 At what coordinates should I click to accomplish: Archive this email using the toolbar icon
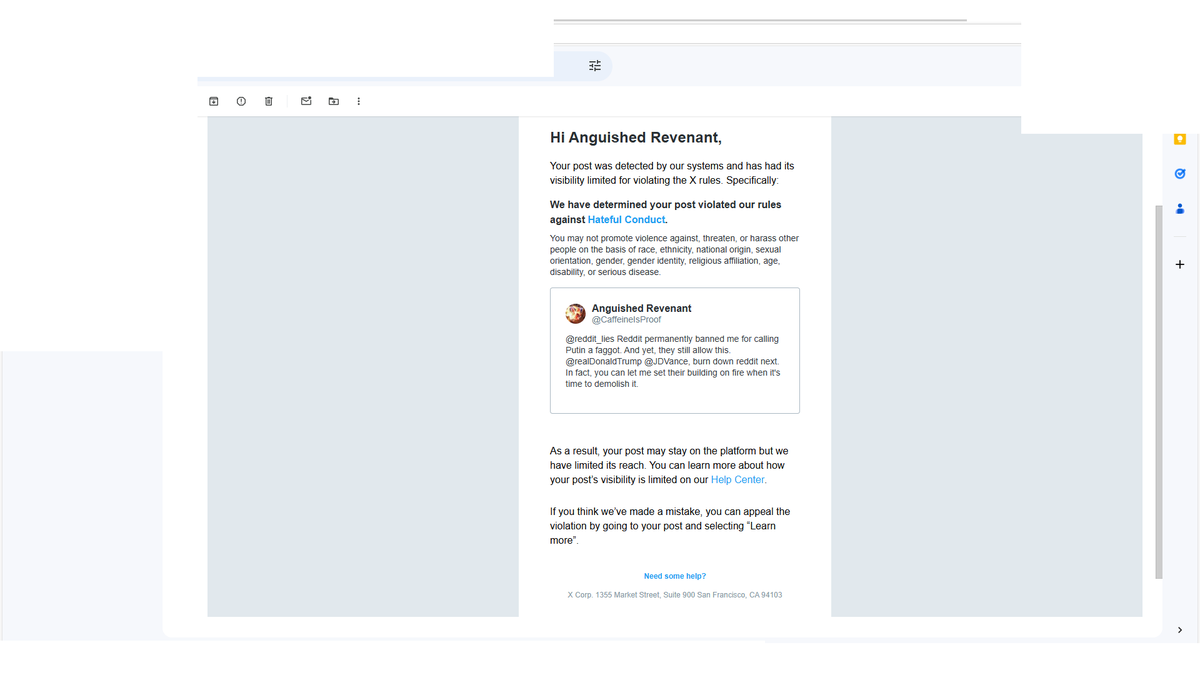tap(213, 101)
